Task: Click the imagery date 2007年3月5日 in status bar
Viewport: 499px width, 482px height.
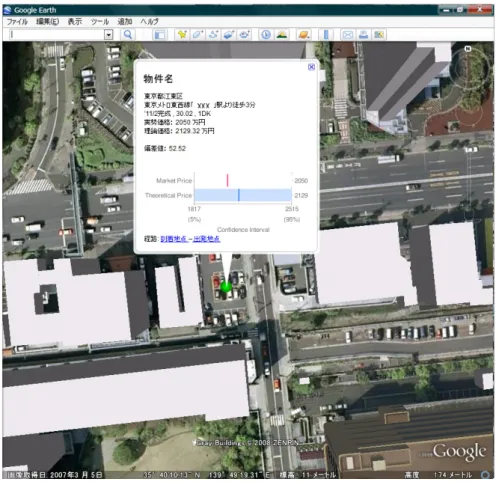Action: (54, 475)
